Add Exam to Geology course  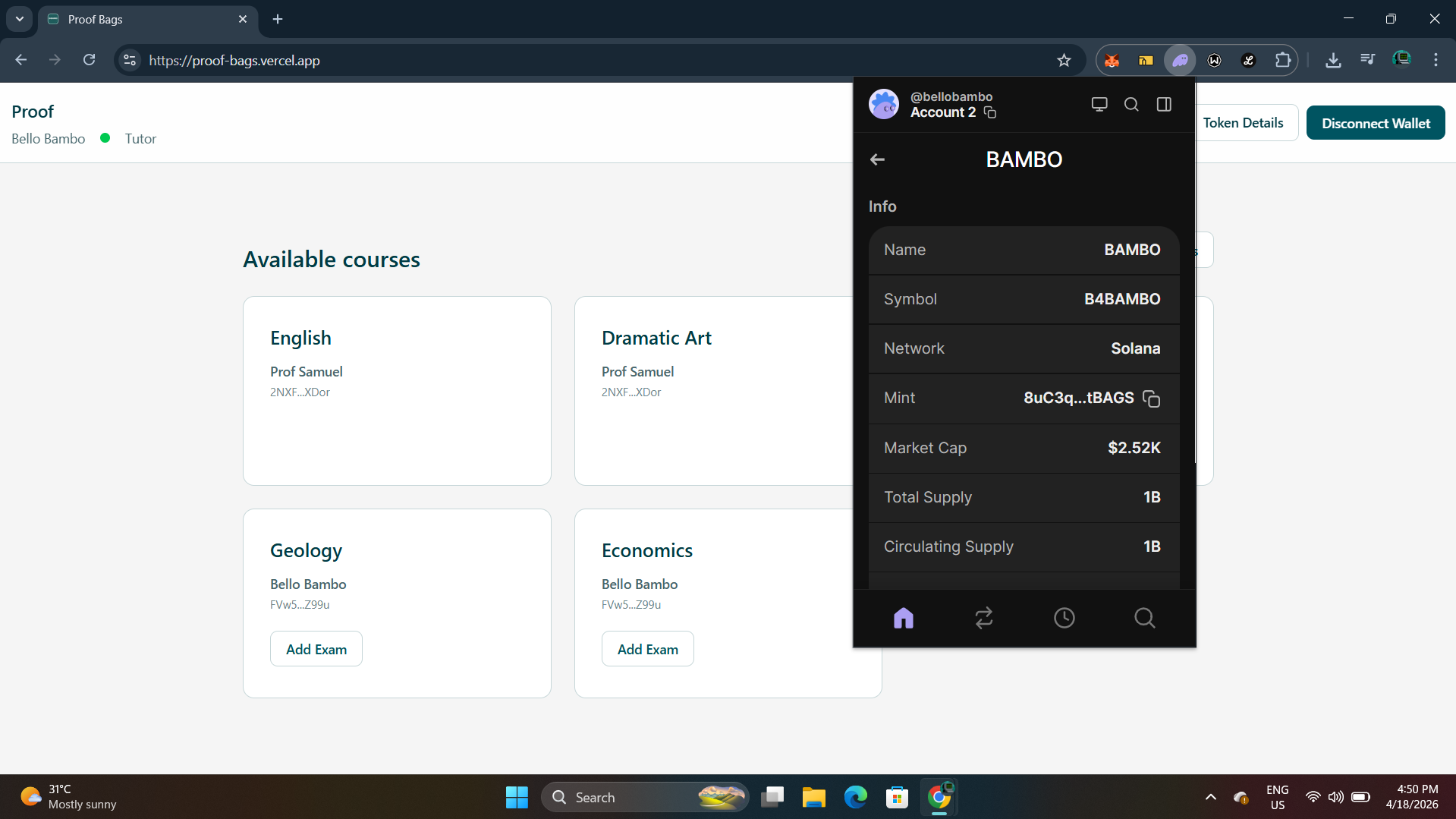(x=316, y=649)
